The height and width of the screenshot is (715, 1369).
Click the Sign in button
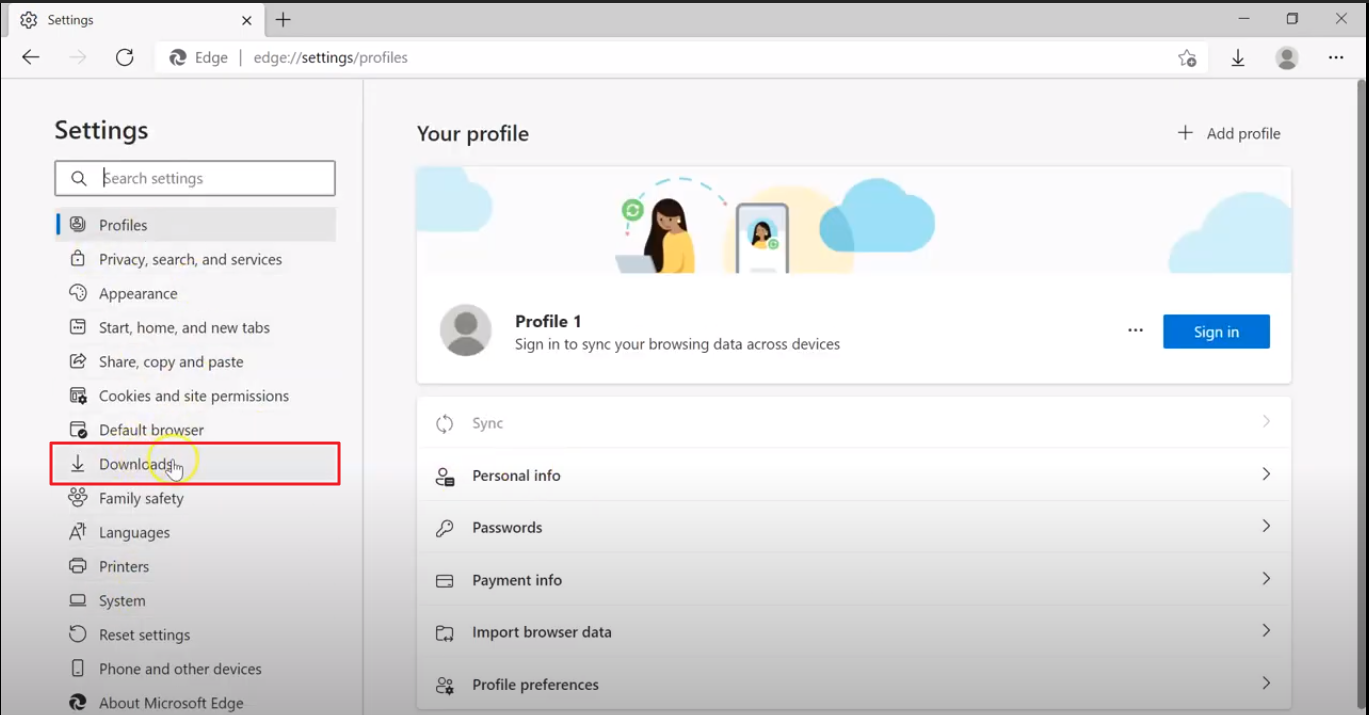(1216, 332)
